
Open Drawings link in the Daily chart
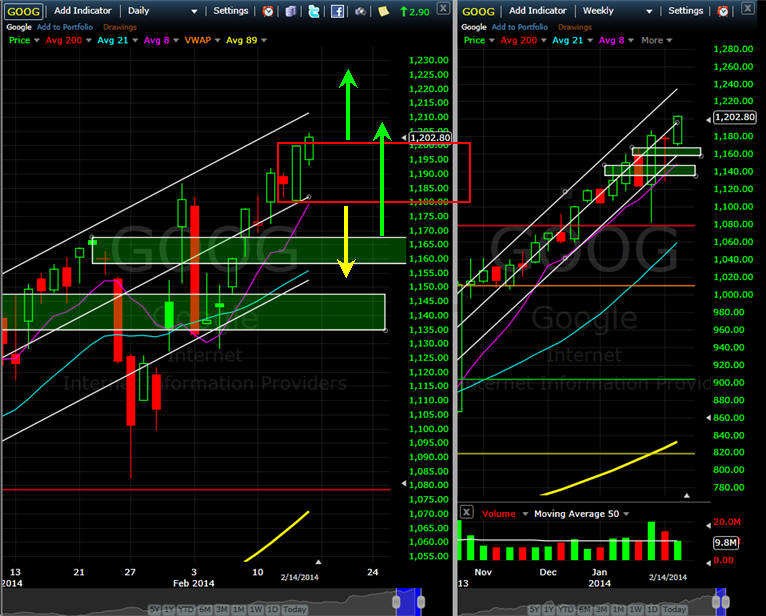coord(120,27)
